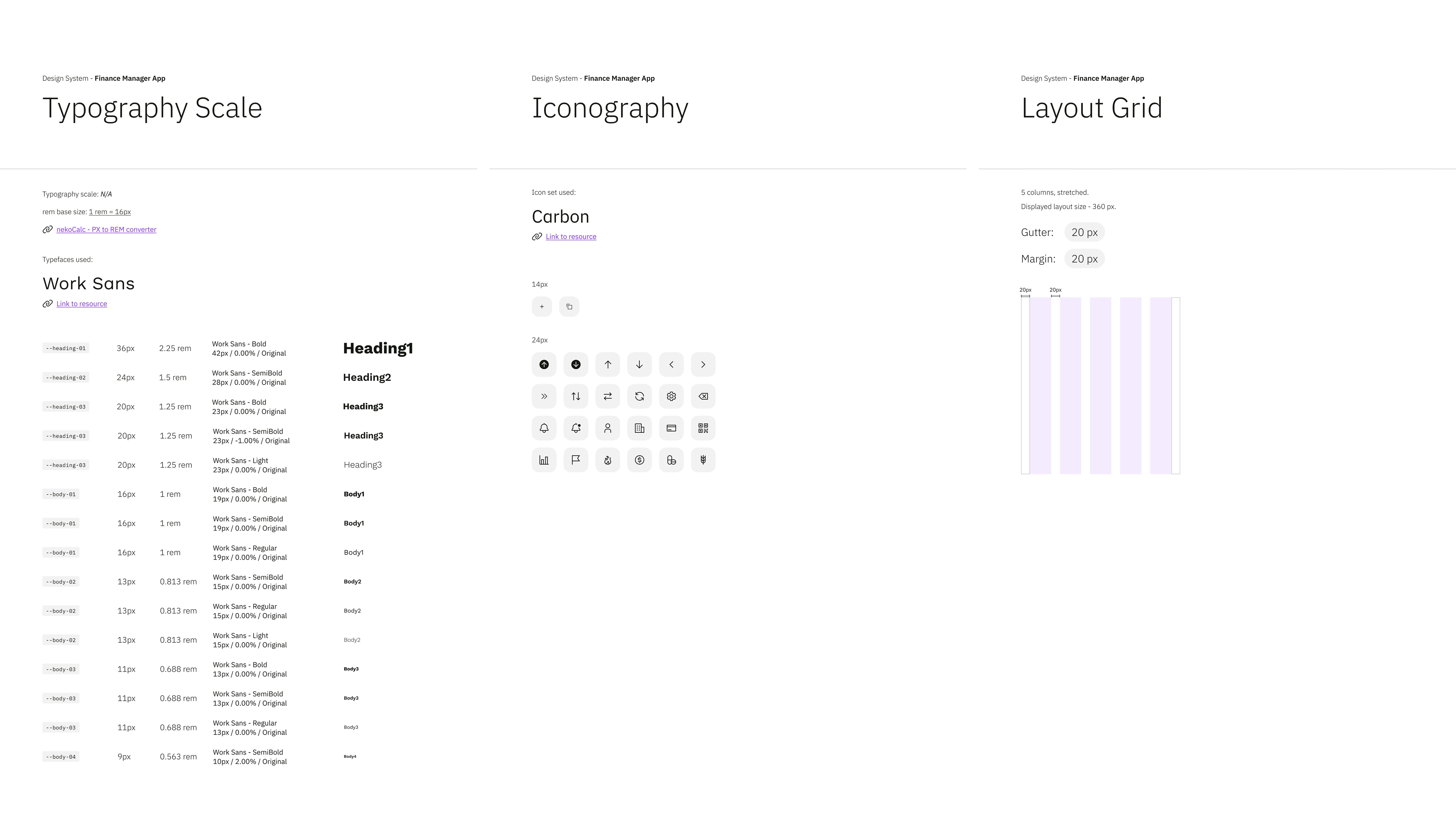The width and height of the screenshot is (1456, 819).
Task: Select the 1.5 rem value
Action: tap(172, 378)
